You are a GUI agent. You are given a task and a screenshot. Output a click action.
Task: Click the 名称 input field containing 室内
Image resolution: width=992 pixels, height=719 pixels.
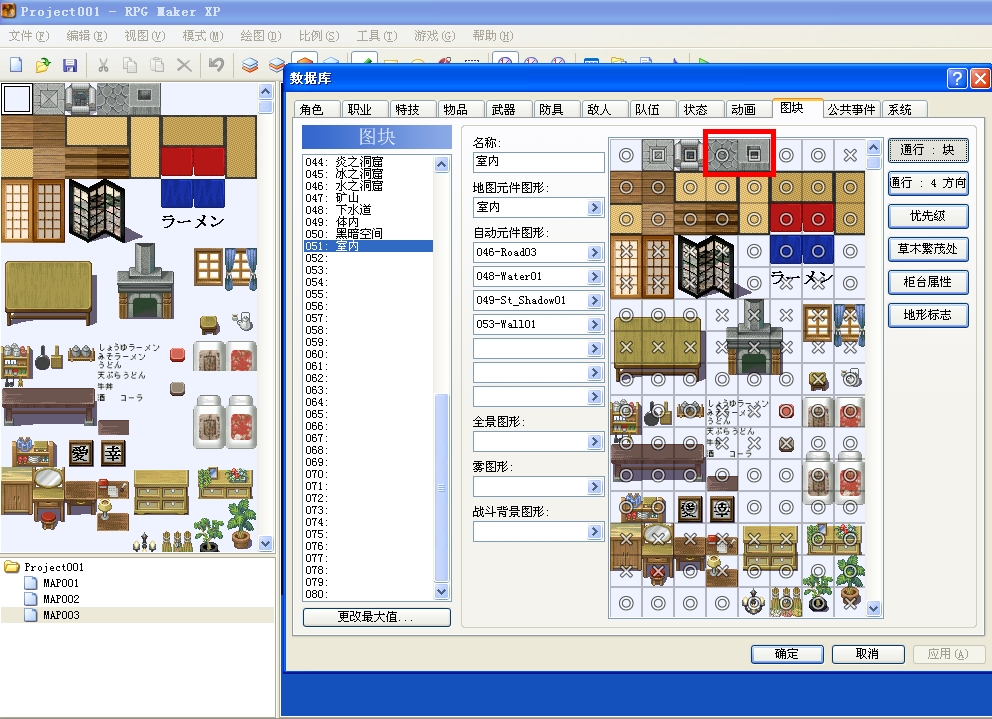point(538,161)
